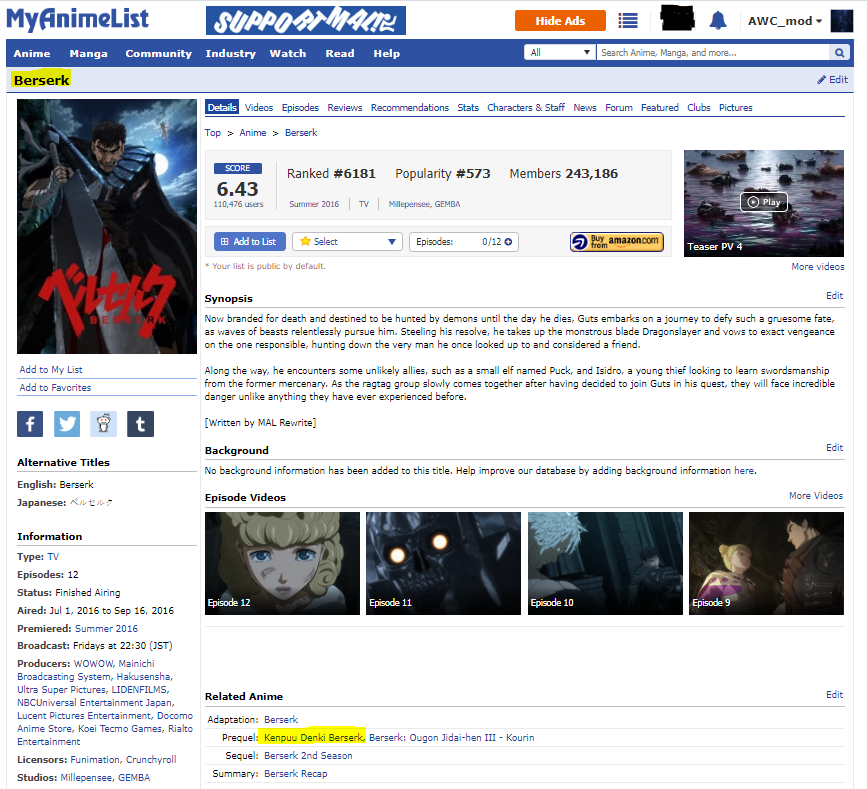Switch to the Featured tab
The image size is (867, 789).
pyautogui.click(x=660, y=108)
